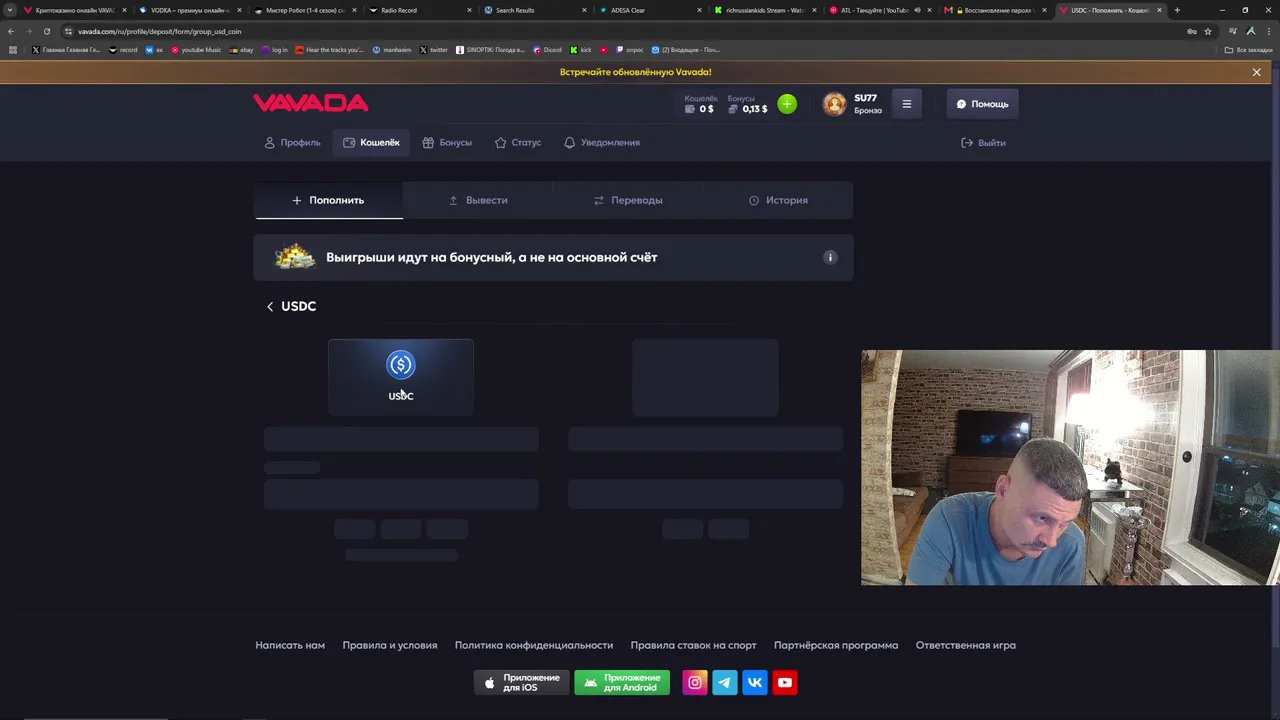Screen dimensions: 1280x720
Task: Select the USDC coin card
Action: [401, 377]
